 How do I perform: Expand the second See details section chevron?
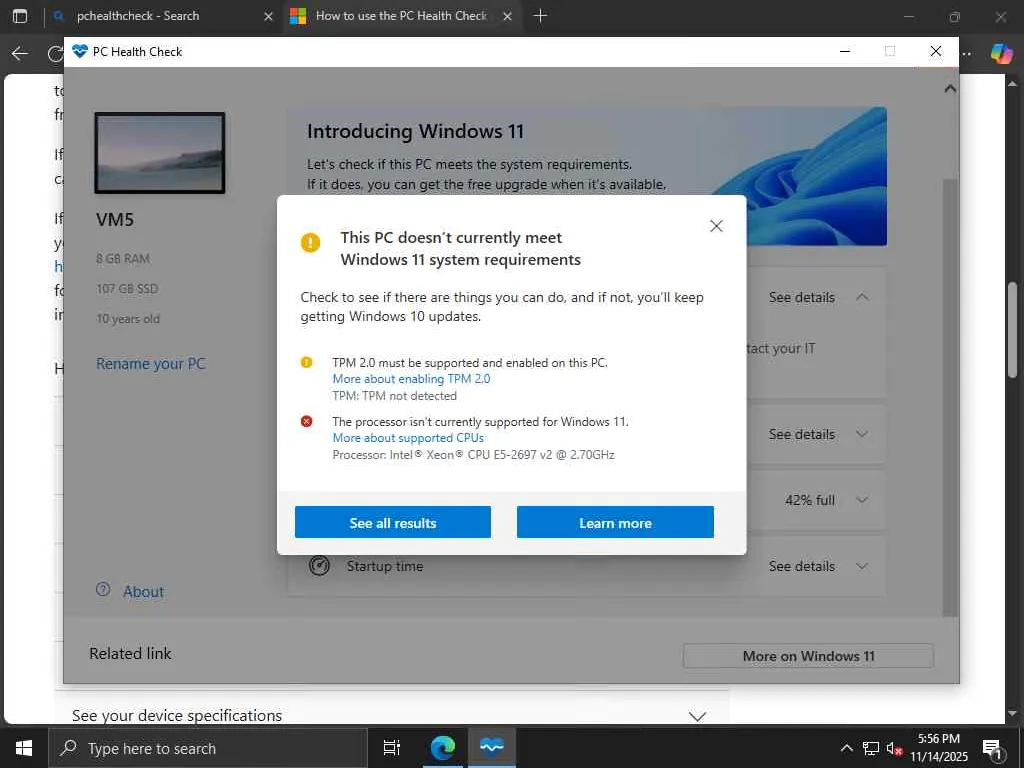point(862,434)
